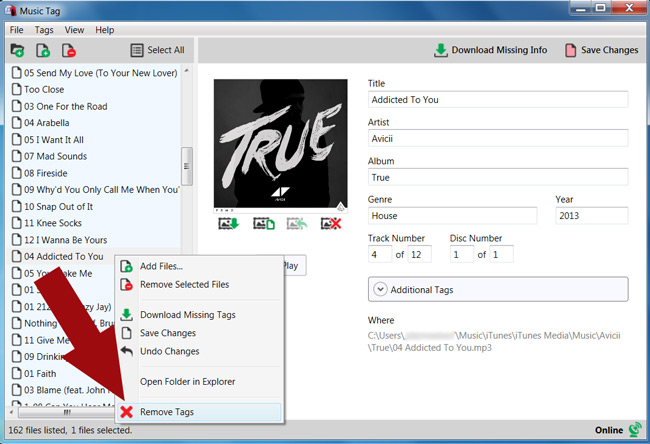Click remove album art icon

point(331,224)
